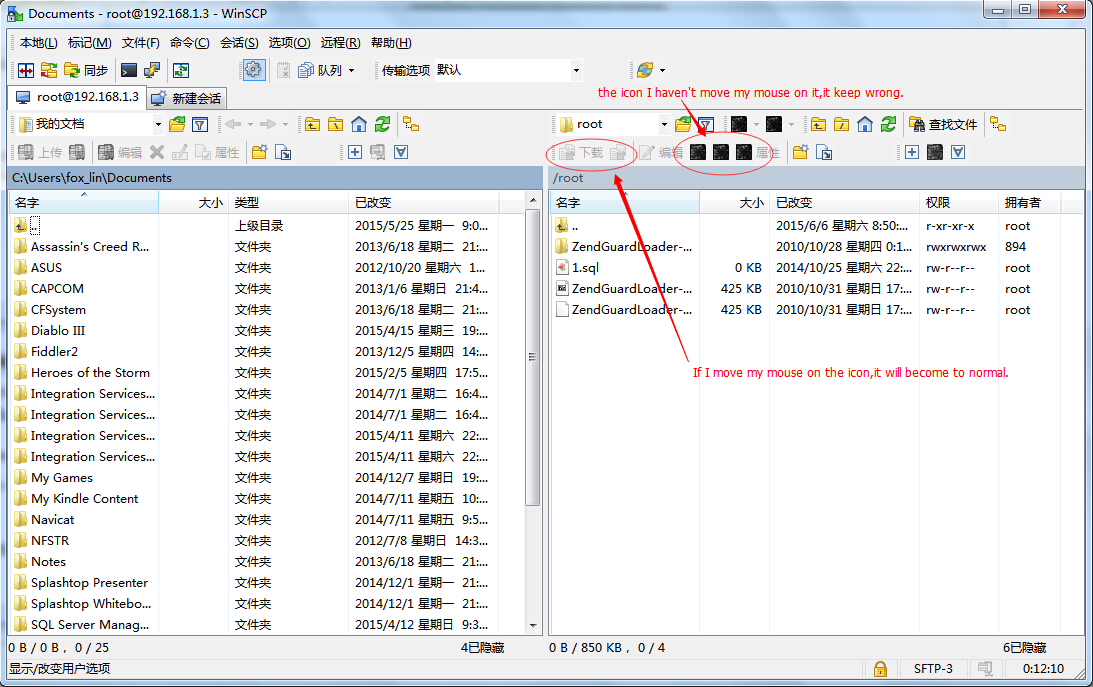Open the transfer settings 默认 dropdown

pyautogui.click(x=576, y=70)
